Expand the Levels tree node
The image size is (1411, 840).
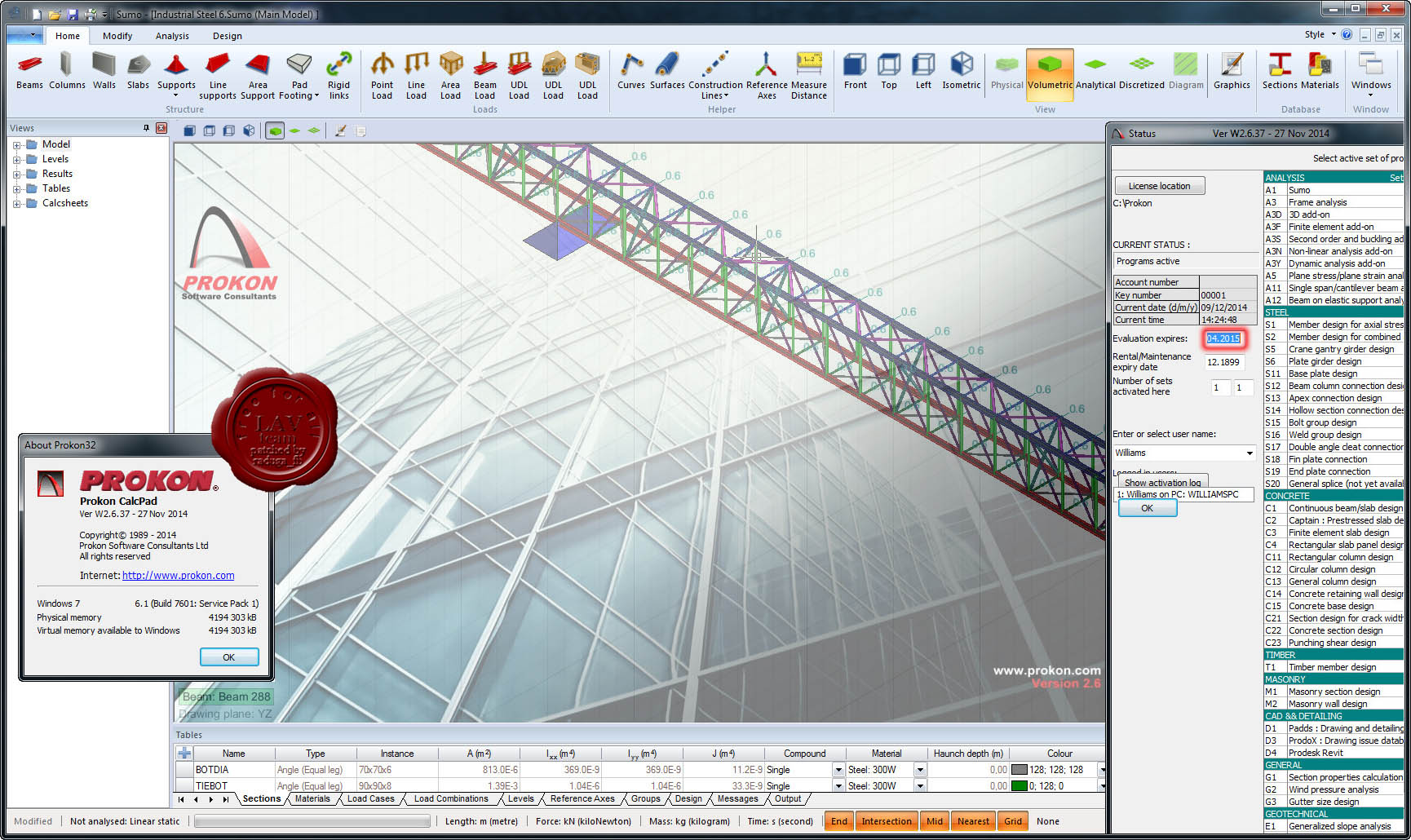tap(16, 160)
